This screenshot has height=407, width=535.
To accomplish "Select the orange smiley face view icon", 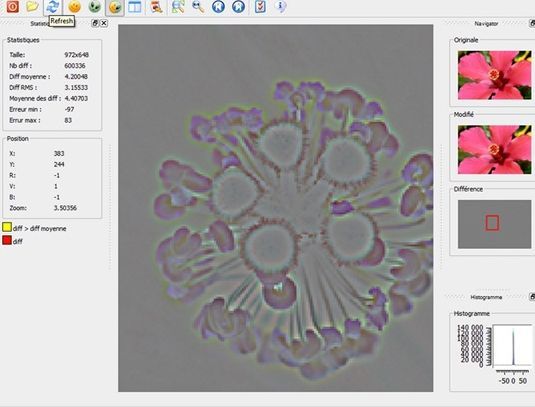I will [74, 6].
